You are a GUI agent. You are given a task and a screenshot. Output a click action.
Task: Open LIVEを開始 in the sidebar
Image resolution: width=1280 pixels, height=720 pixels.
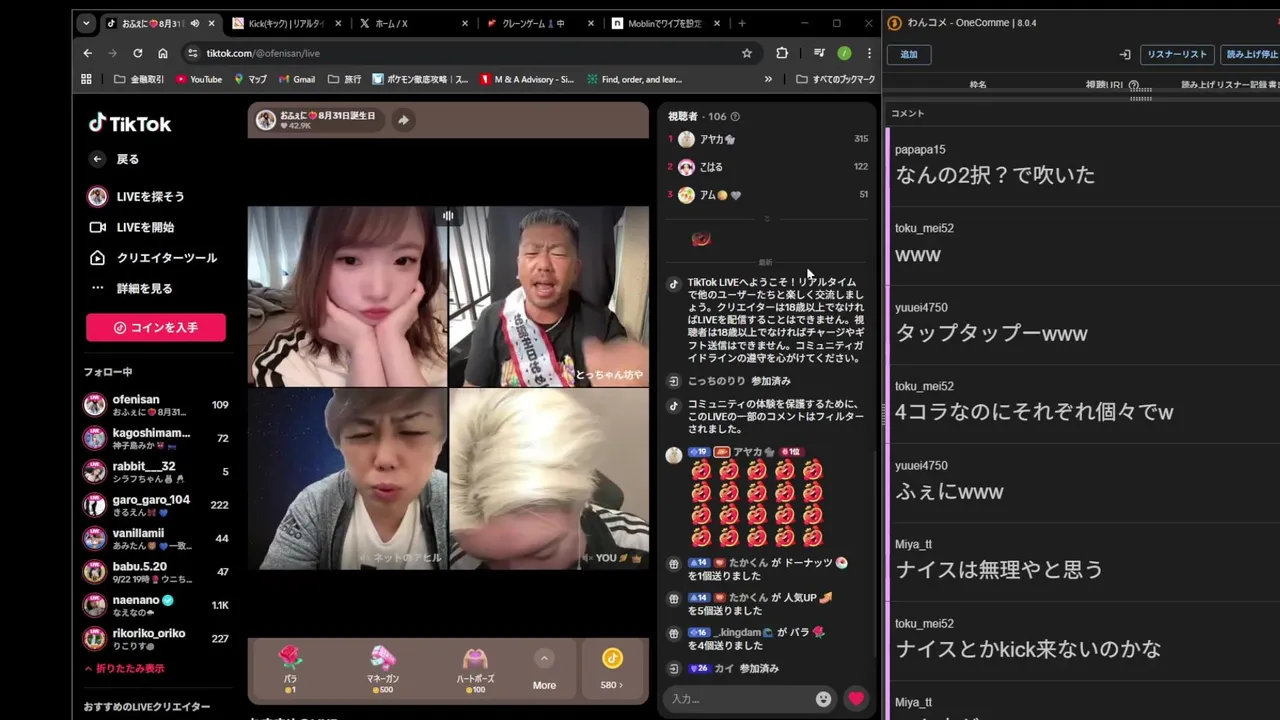[145, 227]
